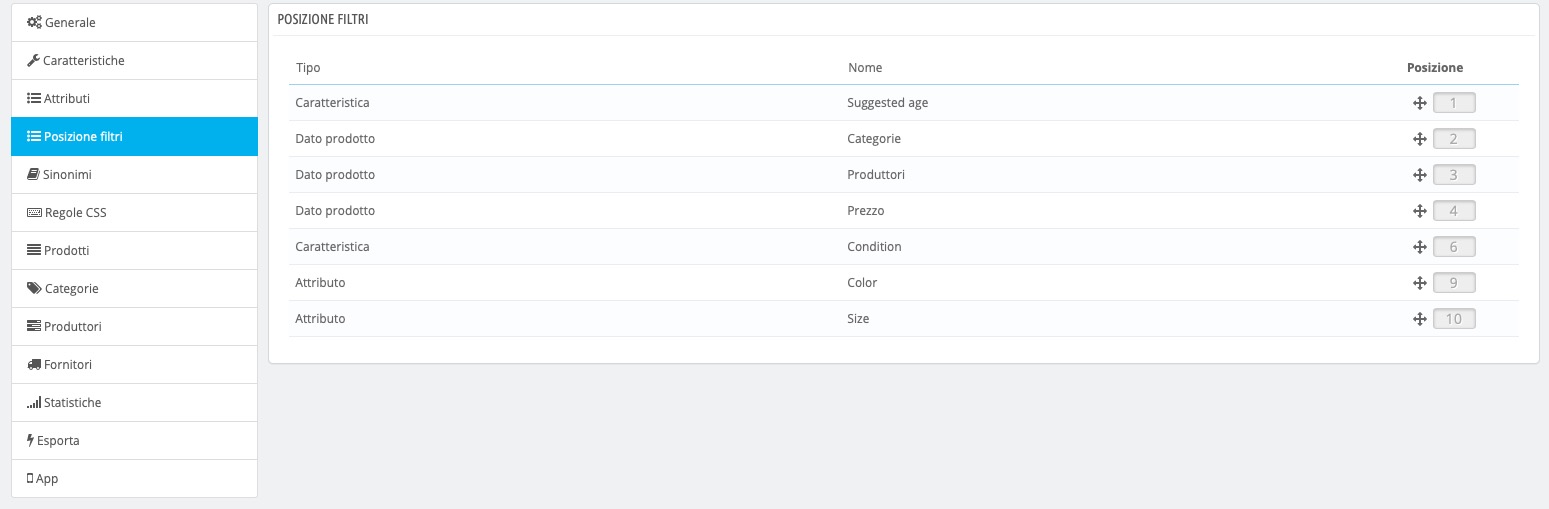This screenshot has height=509, width=1549.
Task: Click the gears icon beside Generale
Action: pyautogui.click(x=34, y=23)
